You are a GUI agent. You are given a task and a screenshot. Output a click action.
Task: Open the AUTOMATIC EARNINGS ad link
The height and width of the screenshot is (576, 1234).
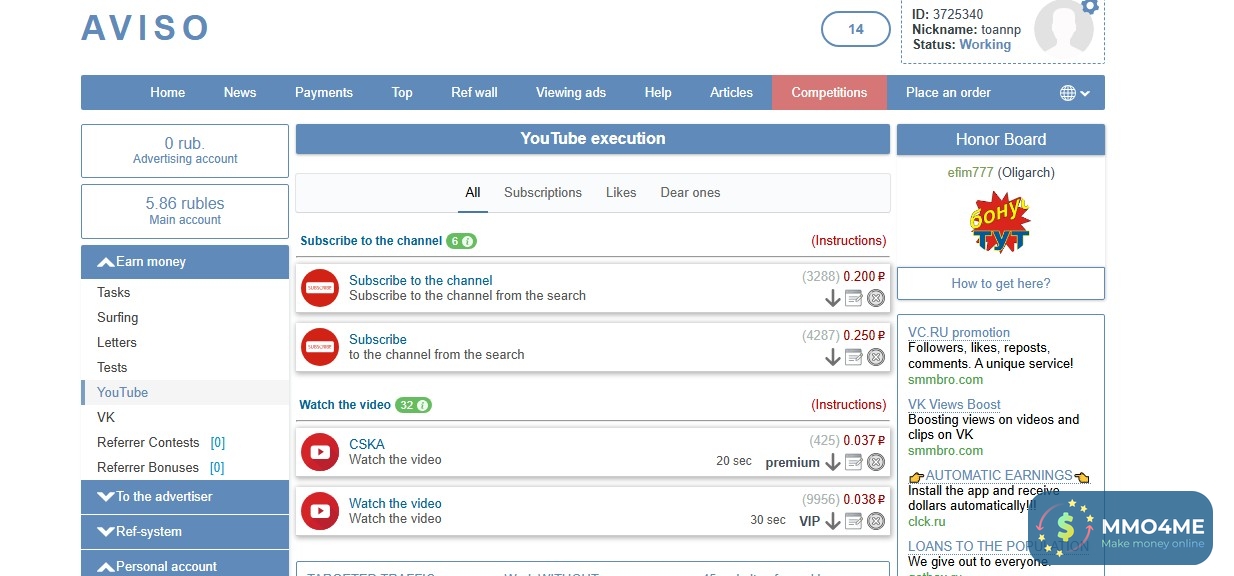point(999,475)
